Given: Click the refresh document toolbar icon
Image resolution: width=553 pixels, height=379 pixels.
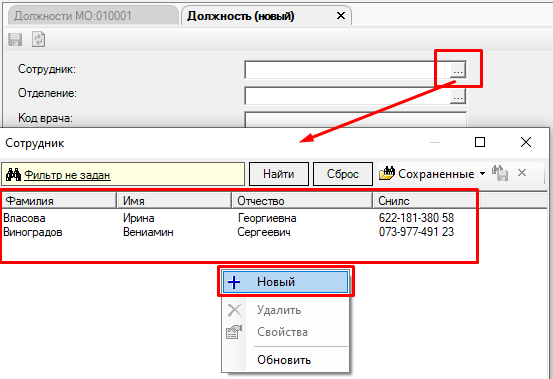Looking at the screenshot, I should point(38,39).
